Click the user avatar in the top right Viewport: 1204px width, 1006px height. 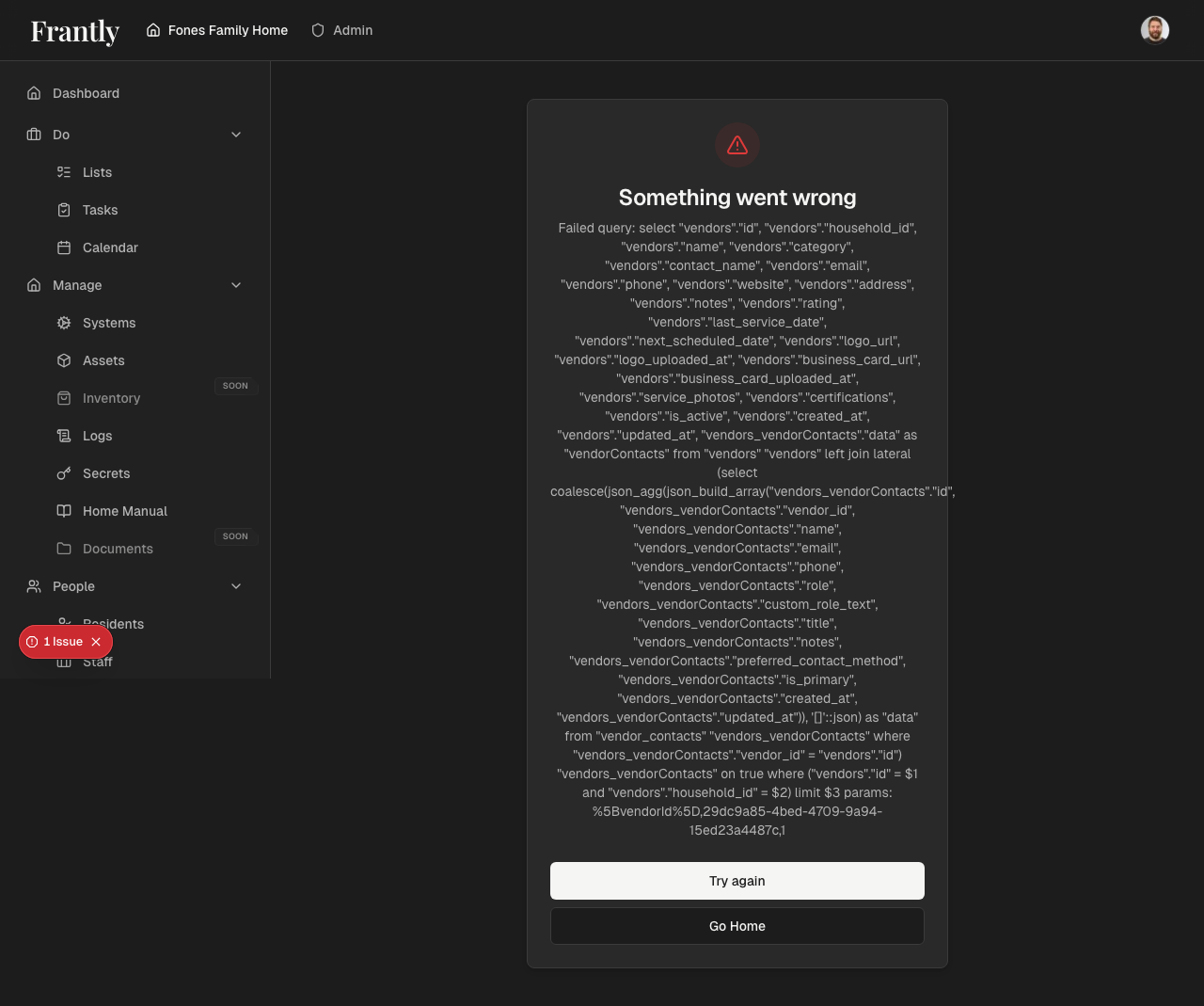coord(1155,29)
